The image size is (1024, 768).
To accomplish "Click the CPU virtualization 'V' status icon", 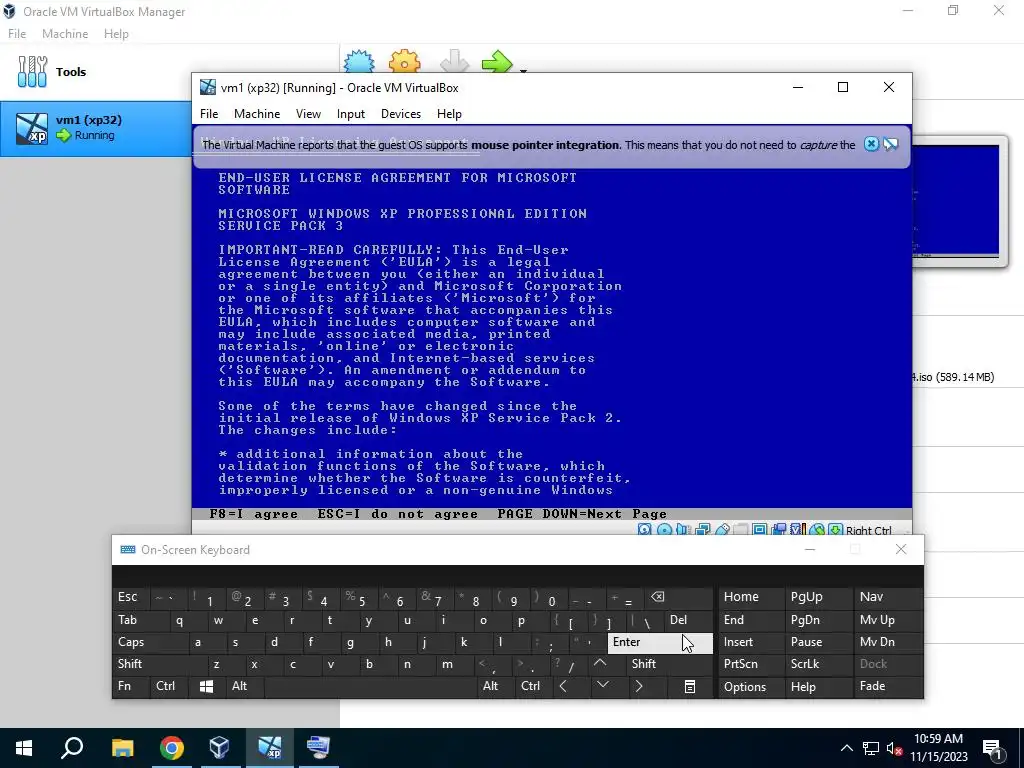I will (797, 530).
